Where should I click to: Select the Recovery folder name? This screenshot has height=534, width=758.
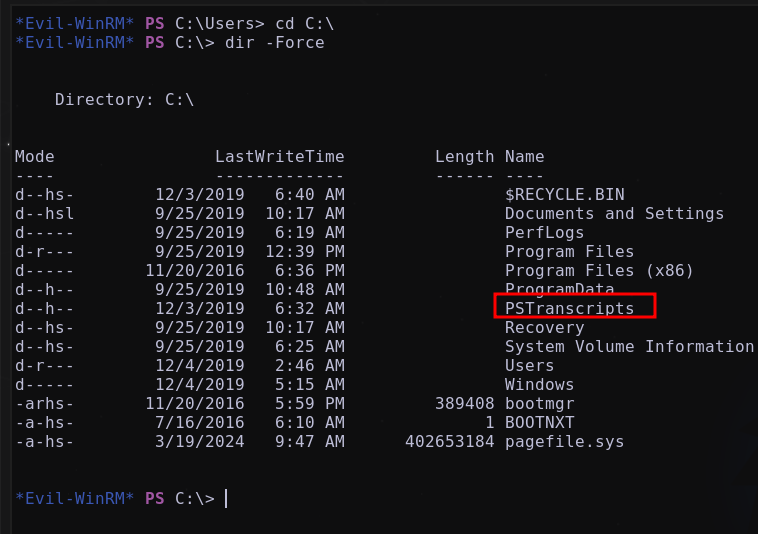[544, 328]
